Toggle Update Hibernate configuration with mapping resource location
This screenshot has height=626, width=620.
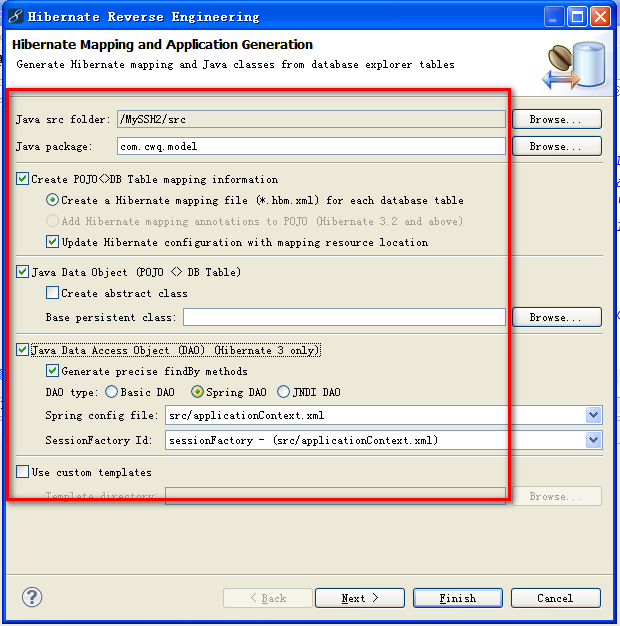(52, 242)
